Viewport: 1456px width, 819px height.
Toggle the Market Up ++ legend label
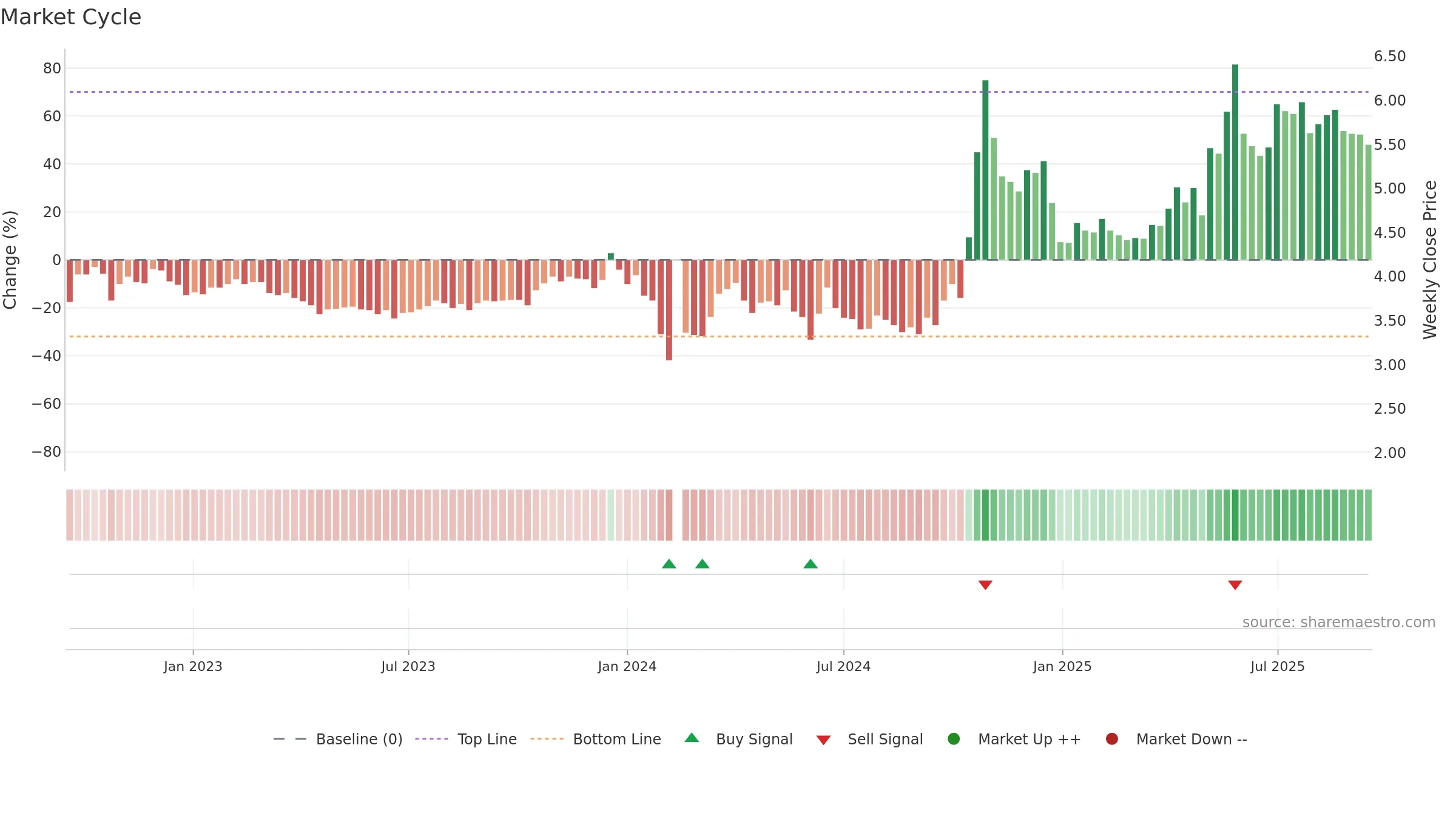click(1030, 739)
